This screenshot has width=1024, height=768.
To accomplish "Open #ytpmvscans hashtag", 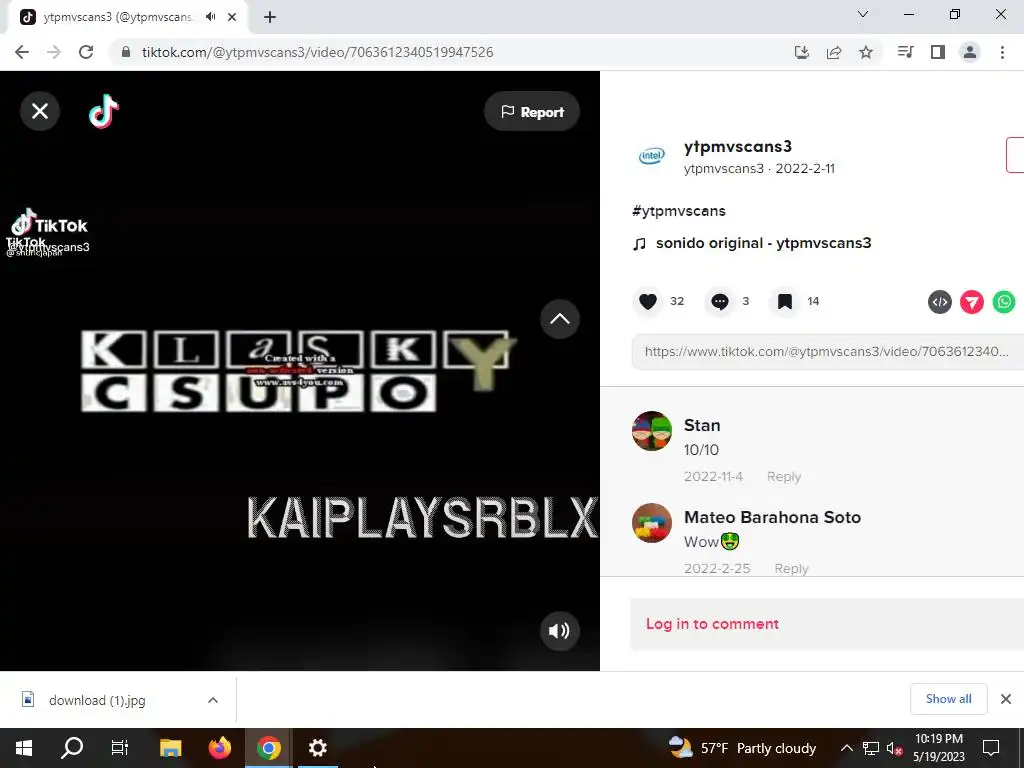I will pyautogui.click(x=679, y=211).
